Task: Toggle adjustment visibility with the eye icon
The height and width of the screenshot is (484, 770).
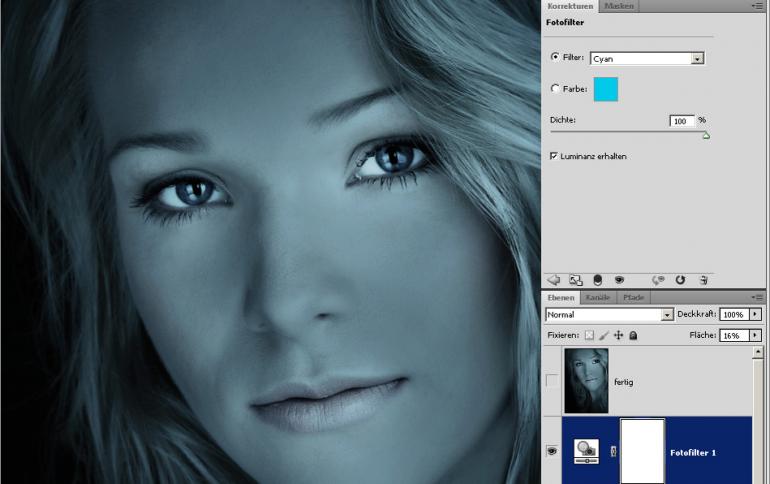Action: click(619, 280)
